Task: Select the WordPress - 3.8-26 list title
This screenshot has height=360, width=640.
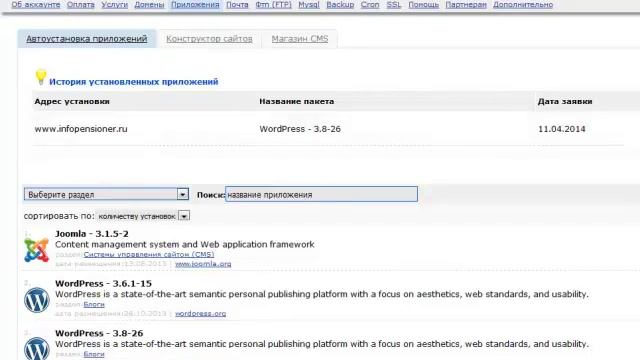Action: 99,333
